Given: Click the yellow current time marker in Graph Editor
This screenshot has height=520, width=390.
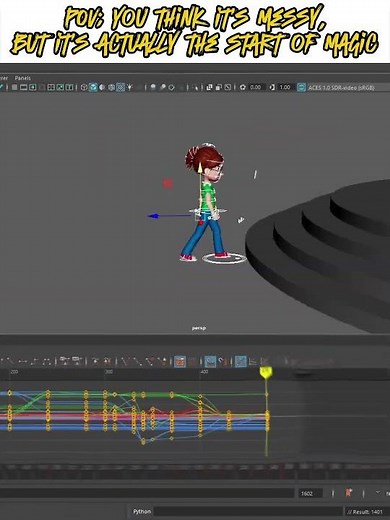Looking at the screenshot, I should point(266,372).
